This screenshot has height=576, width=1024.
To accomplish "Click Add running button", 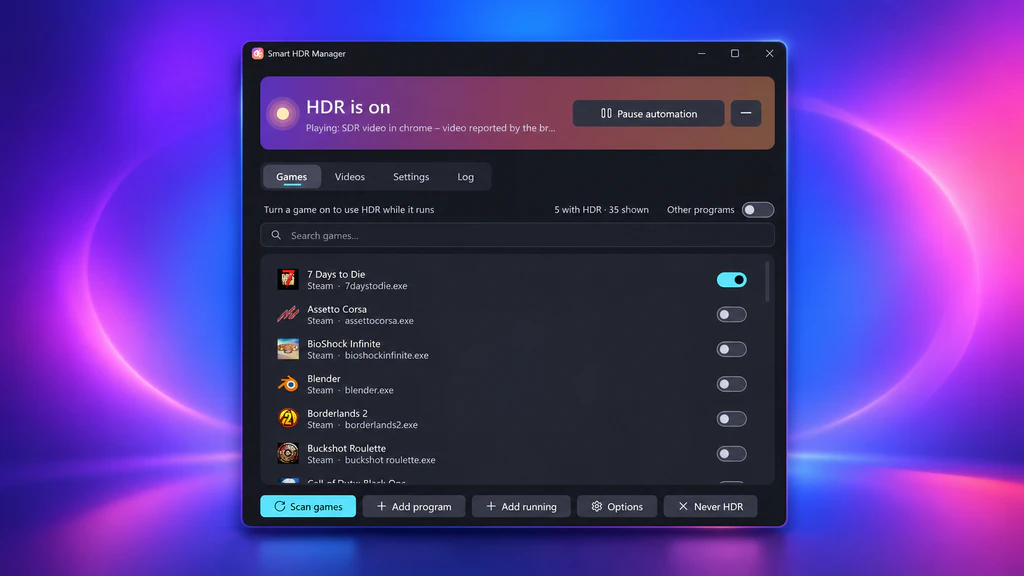I will pos(521,506).
